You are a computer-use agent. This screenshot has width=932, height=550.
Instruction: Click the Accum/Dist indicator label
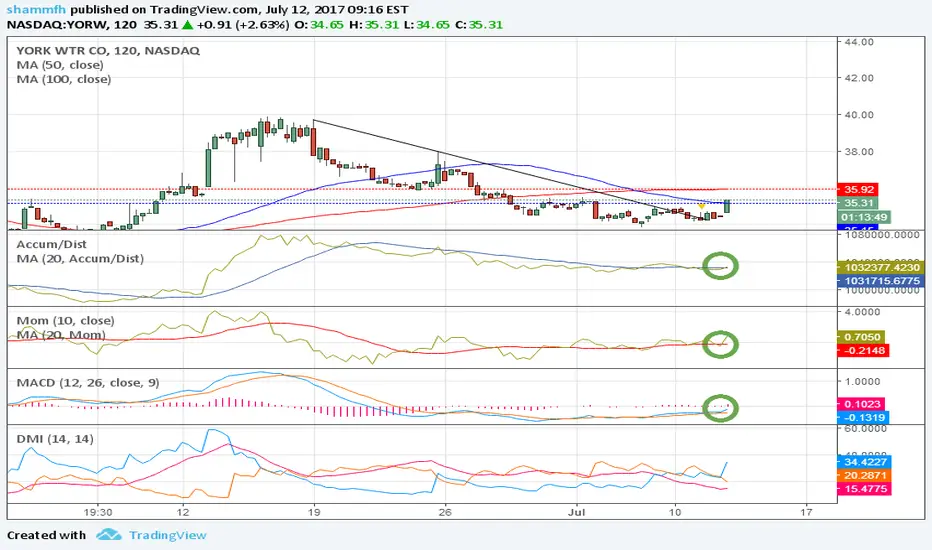point(51,244)
